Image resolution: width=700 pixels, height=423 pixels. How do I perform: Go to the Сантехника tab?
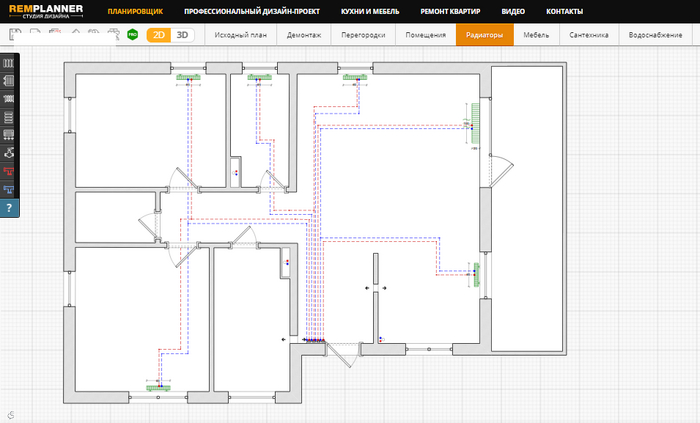588,35
